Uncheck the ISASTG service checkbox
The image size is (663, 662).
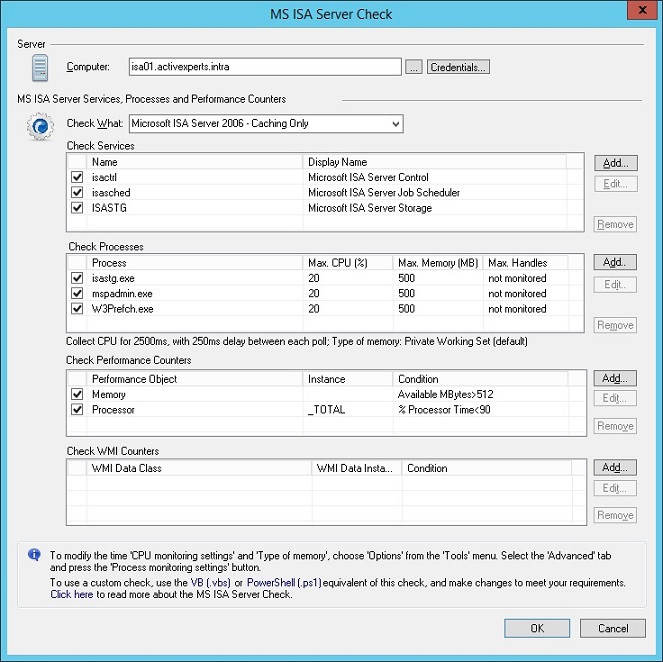[77, 208]
